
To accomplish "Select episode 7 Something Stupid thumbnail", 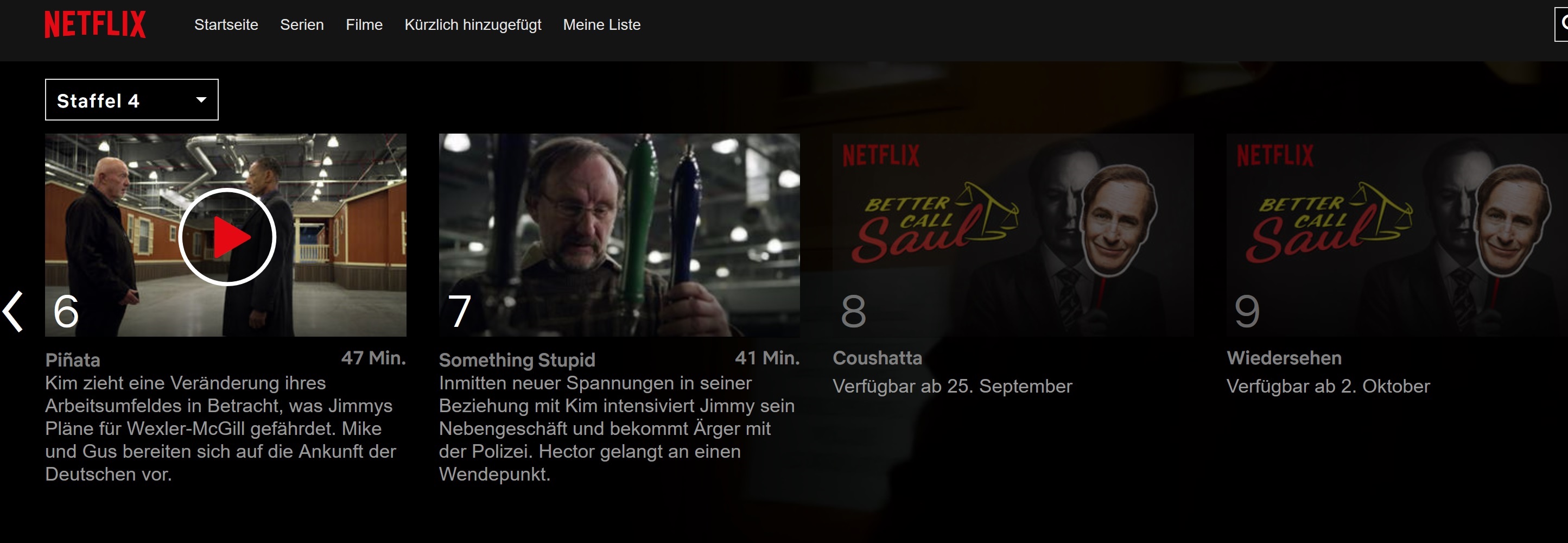I will (x=619, y=235).
